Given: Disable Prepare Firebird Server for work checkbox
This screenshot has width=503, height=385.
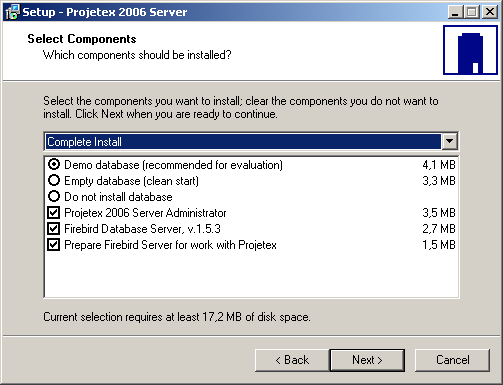Looking at the screenshot, I should point(54,244).
